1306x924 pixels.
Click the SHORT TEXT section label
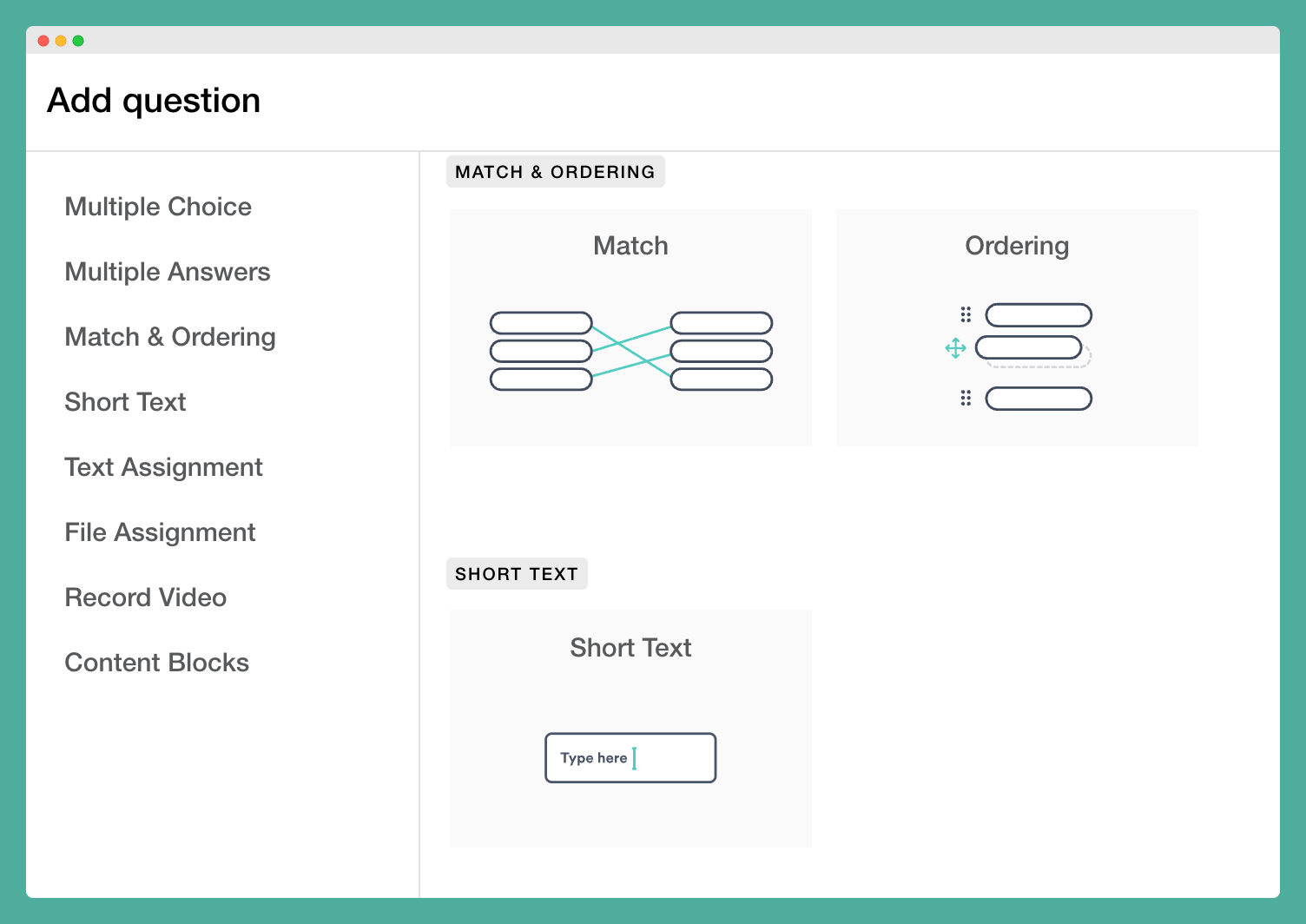click(517, 574)
